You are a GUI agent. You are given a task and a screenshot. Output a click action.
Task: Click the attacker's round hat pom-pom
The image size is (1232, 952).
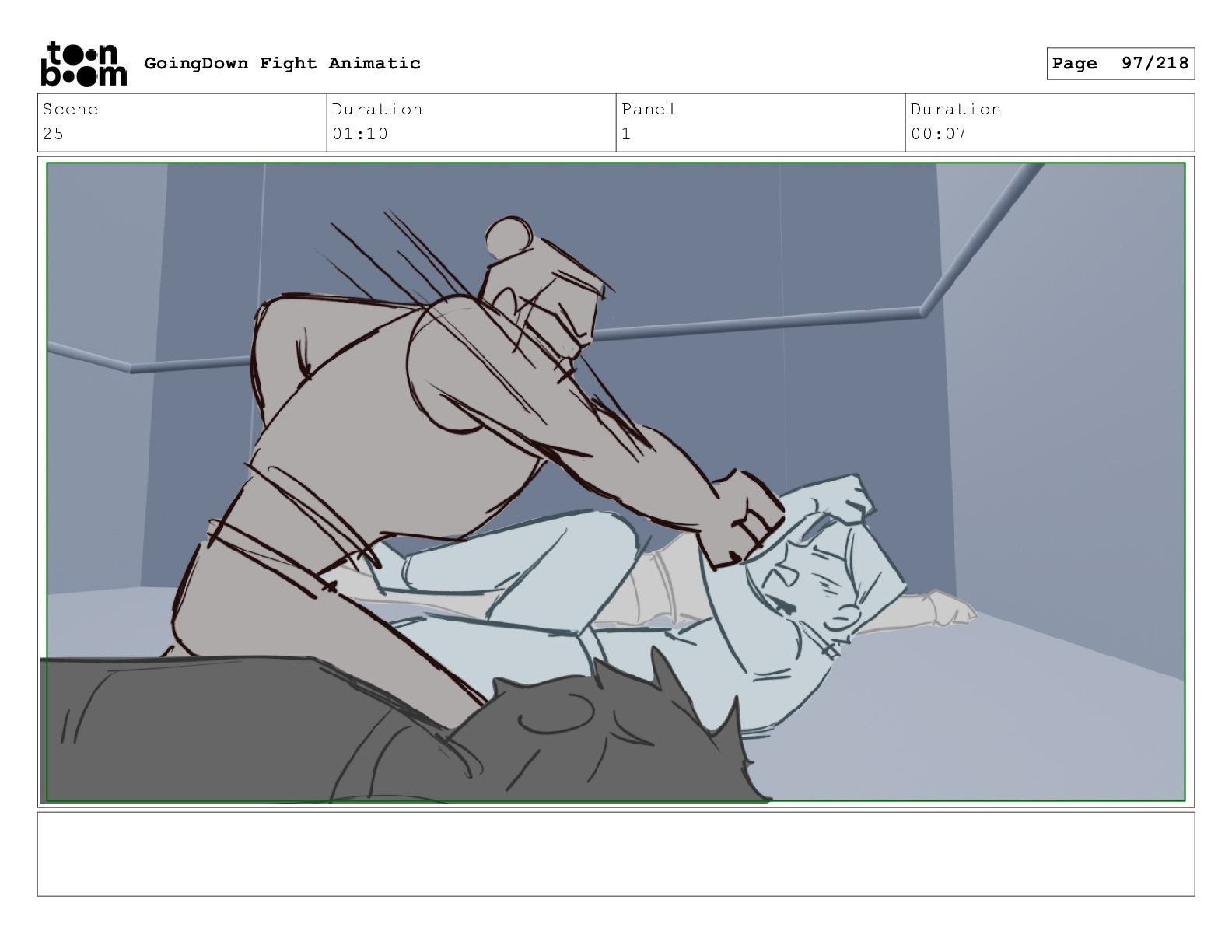click(x=508, y=238)
